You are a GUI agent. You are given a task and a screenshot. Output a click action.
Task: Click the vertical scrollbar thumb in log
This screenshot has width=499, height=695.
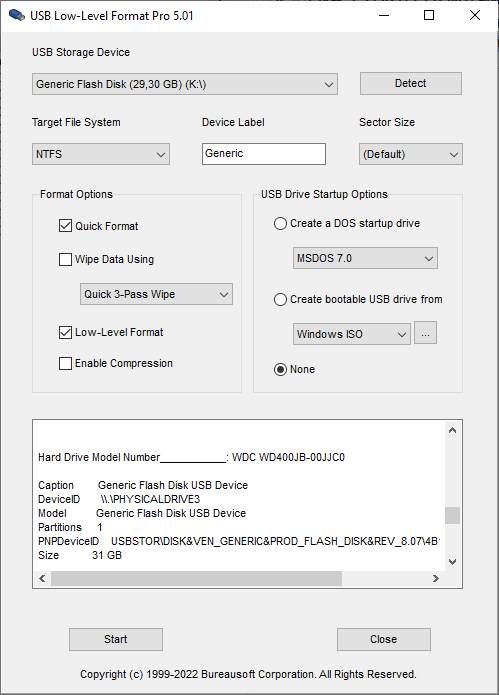452,515
